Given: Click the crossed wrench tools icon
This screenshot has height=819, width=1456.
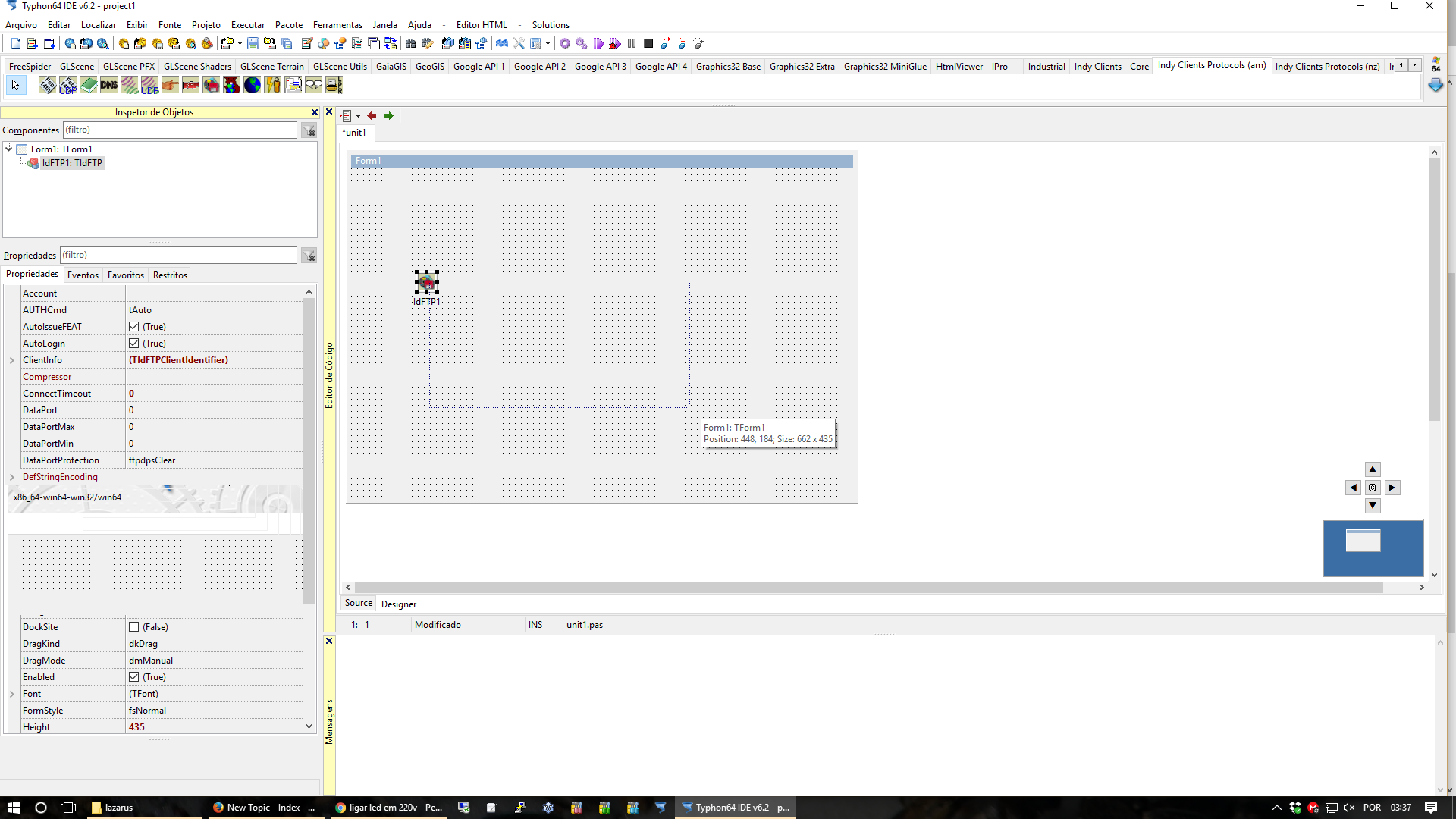Looking at the screenshot, I should (519, 44).
